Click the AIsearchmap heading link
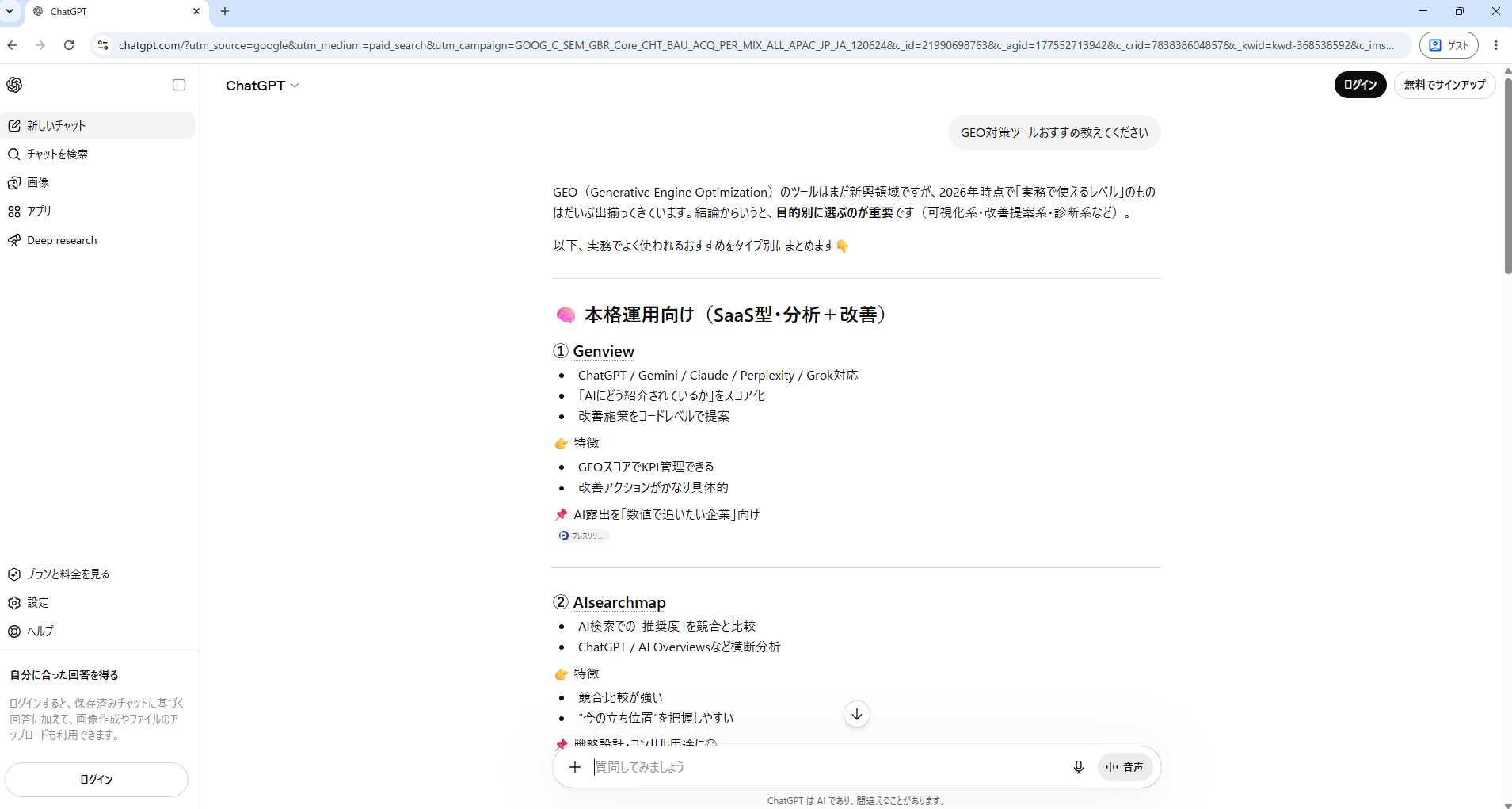This screenshot has width=1512, height=809. click(619, 602)
